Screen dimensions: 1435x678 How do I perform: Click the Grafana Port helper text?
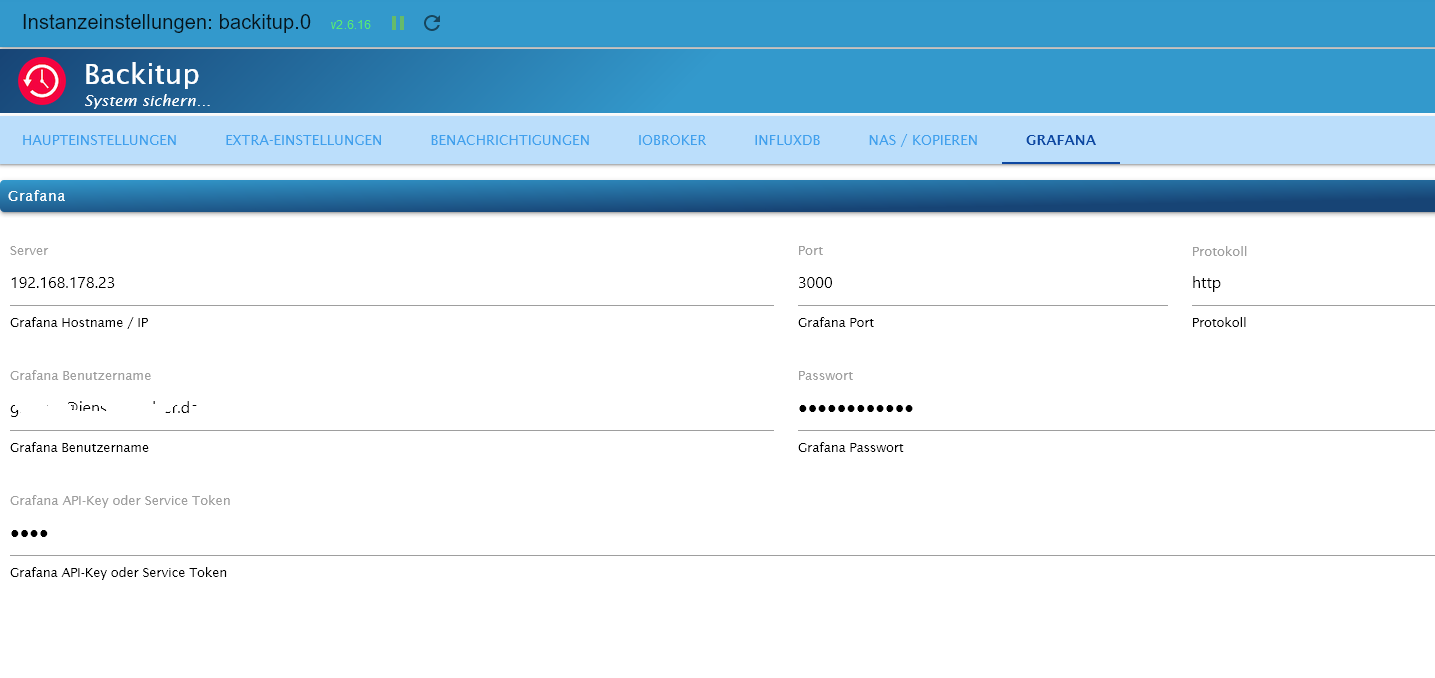pyautogui.click(x=836, y=323)
